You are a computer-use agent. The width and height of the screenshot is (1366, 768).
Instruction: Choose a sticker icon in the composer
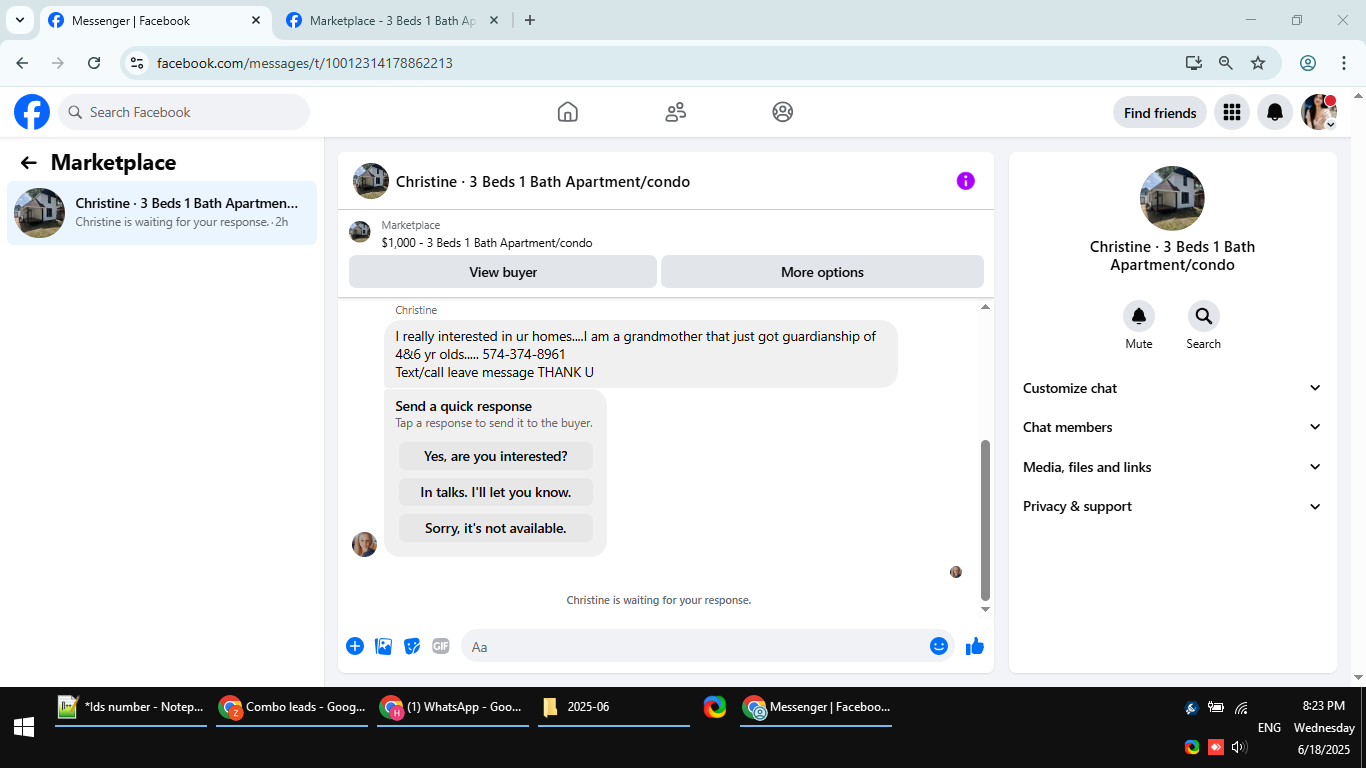click(x=412, y=646)
